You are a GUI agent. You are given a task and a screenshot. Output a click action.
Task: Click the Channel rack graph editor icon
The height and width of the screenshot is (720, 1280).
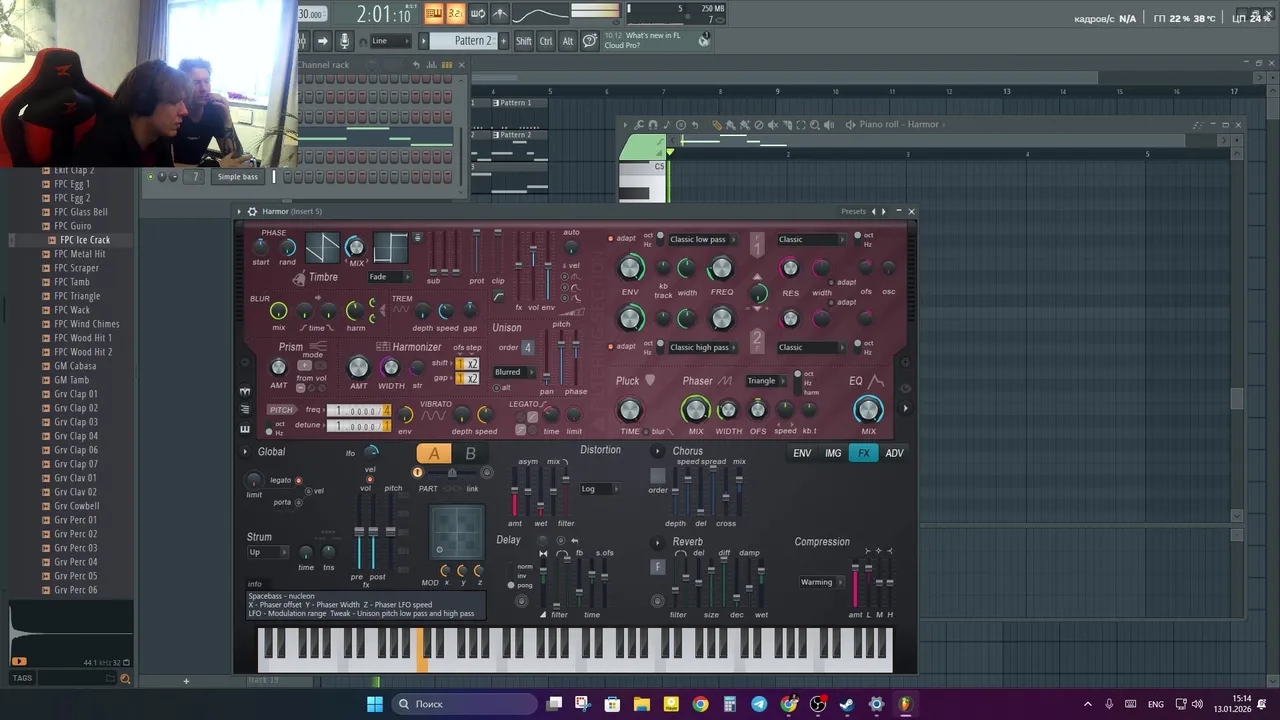432,65
